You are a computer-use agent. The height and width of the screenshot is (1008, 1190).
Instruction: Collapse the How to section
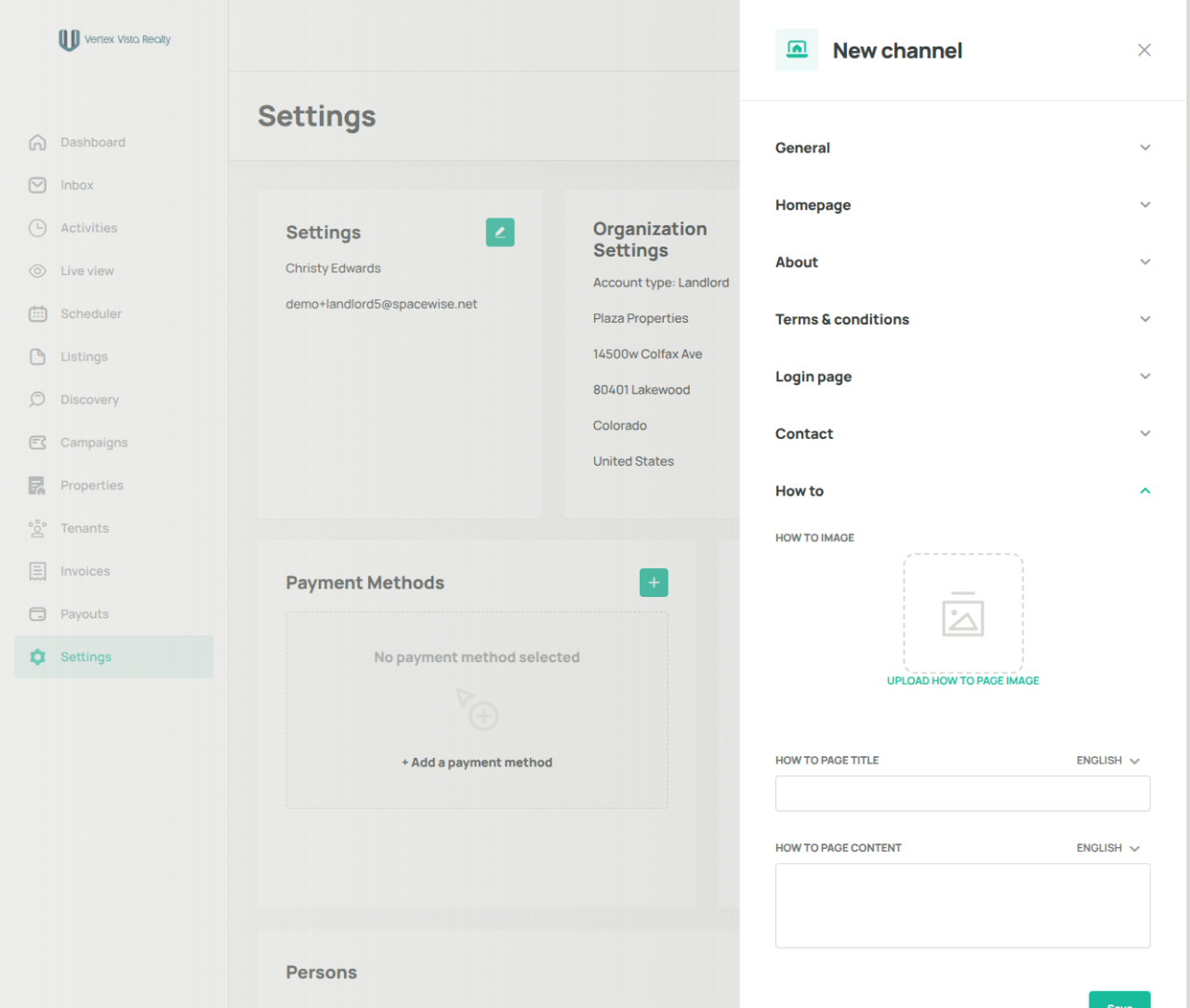point(963,491)
